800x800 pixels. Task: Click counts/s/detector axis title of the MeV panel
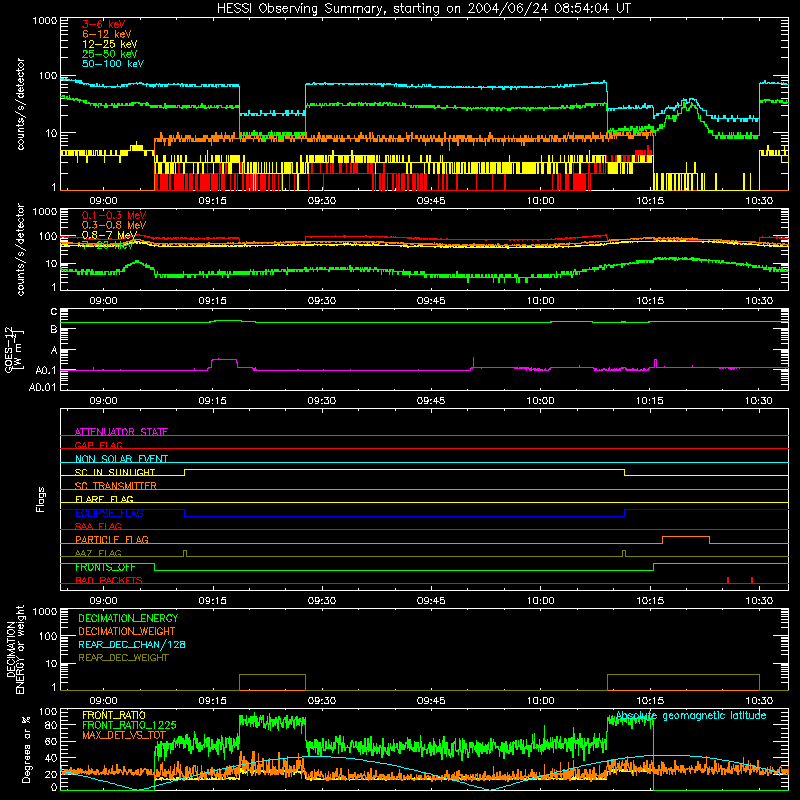coord(20,249)
